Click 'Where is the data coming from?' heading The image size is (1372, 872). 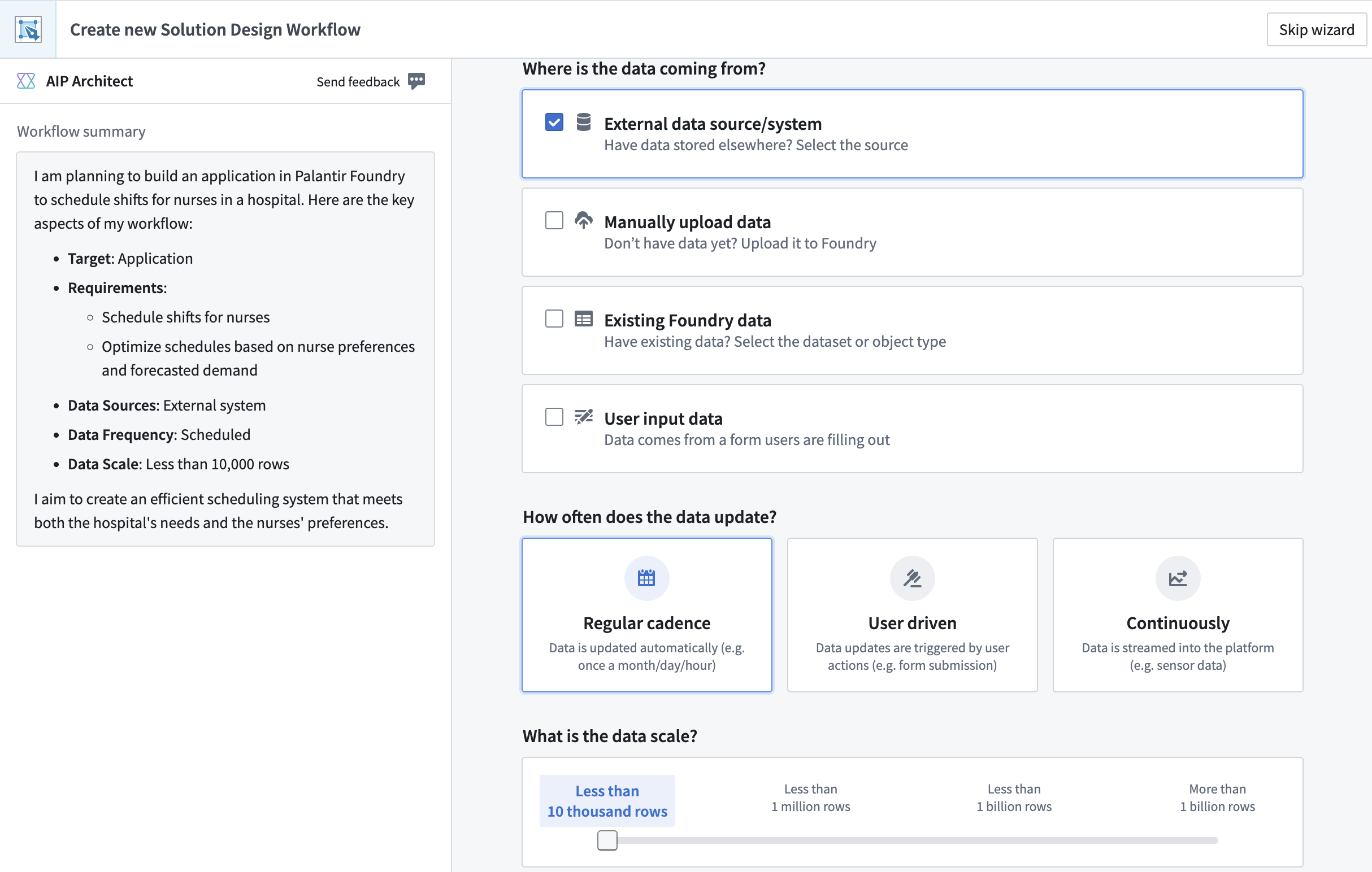[x=644, y=68]
